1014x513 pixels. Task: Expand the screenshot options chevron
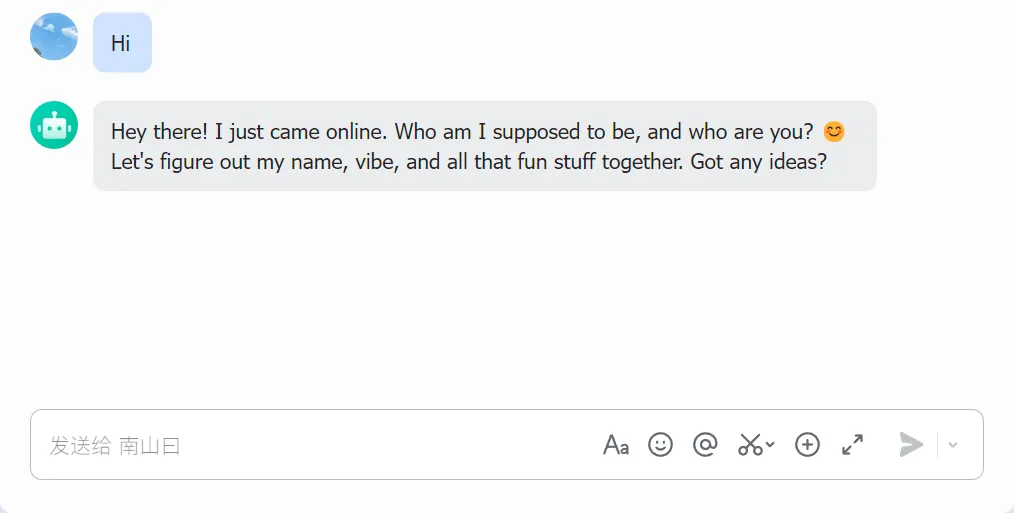point(770,446)
